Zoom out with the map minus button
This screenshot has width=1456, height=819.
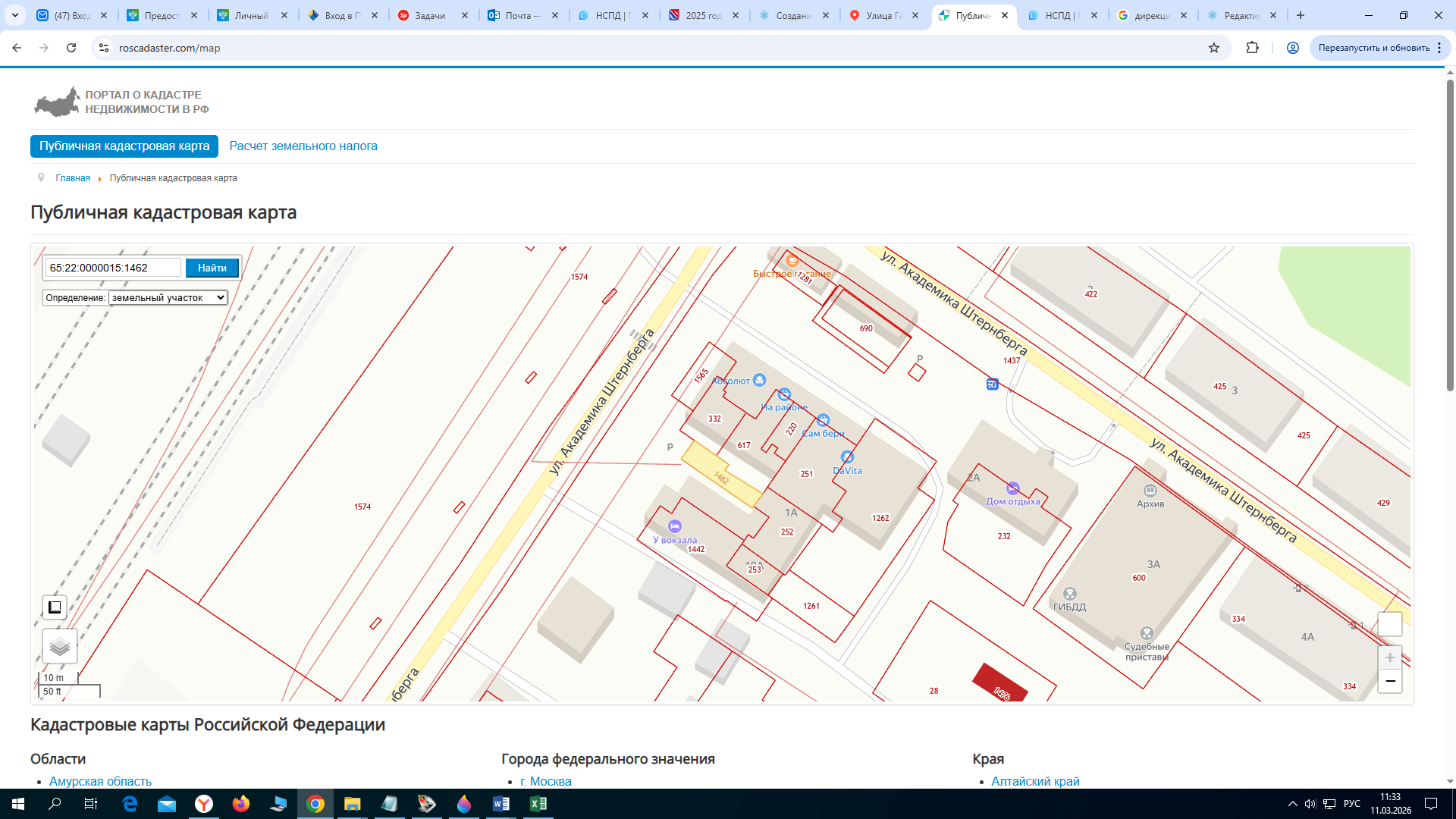click(1390, 681)
